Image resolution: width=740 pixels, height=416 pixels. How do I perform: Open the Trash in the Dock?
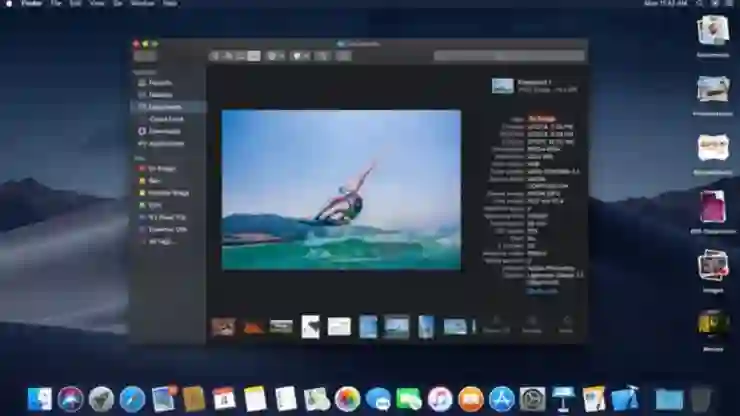(700, 399)
